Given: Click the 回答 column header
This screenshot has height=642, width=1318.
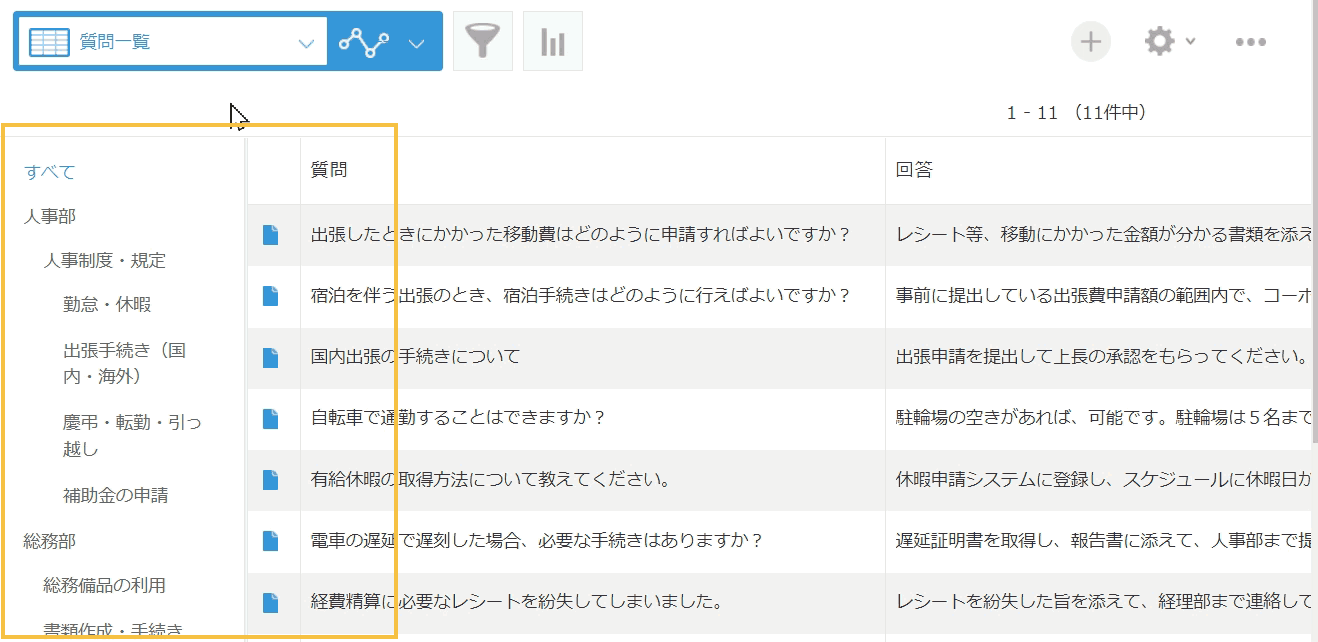Looking at the screenshot, I should pos(912,166).
